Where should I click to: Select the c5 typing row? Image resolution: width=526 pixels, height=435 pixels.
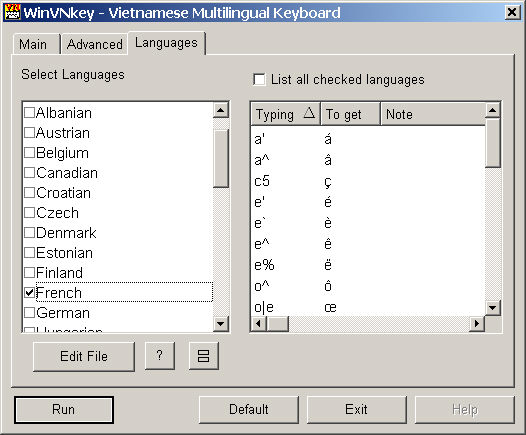[368, 181]
